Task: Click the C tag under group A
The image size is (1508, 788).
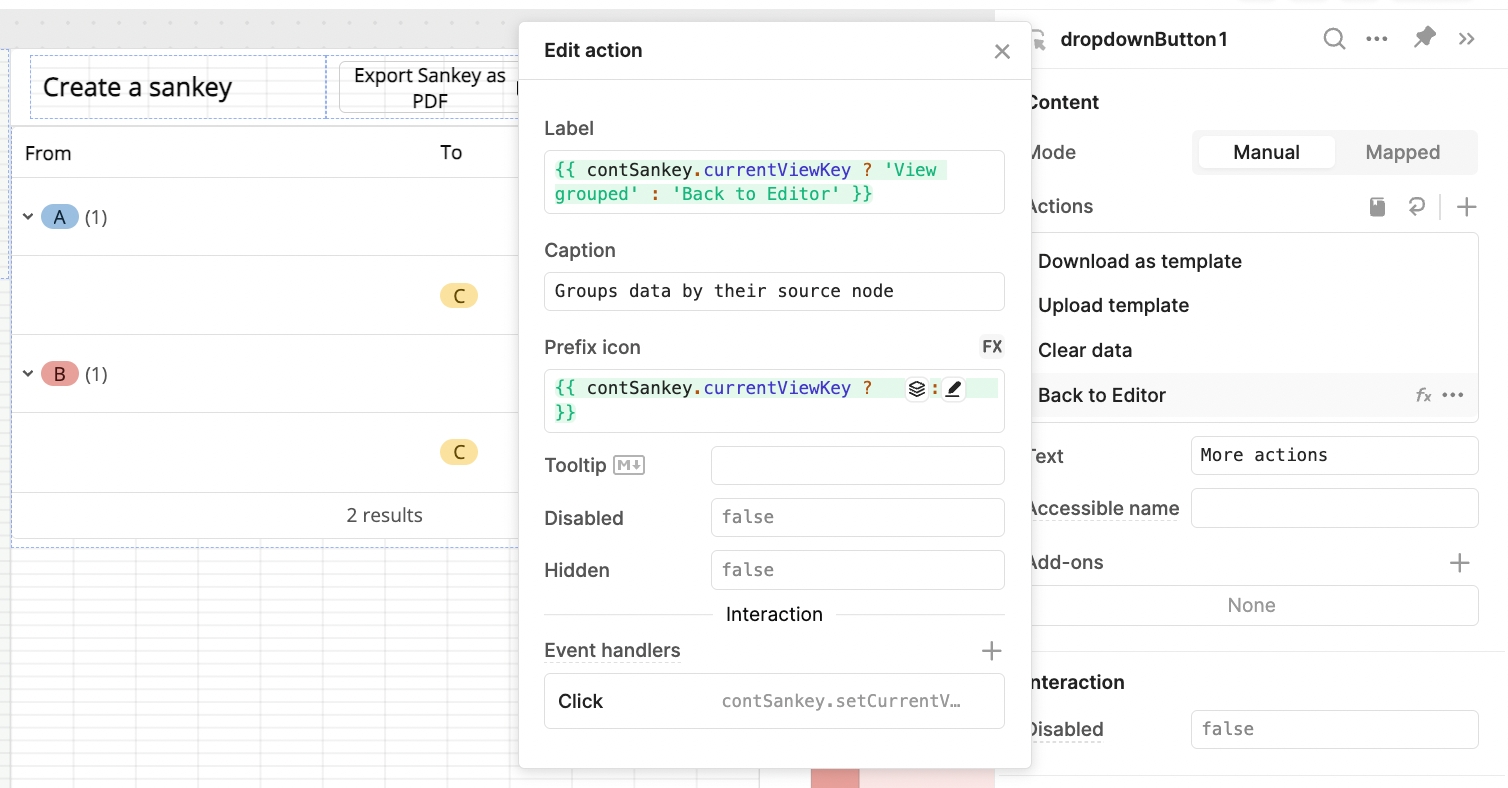Action: click(x=459, y=295)
